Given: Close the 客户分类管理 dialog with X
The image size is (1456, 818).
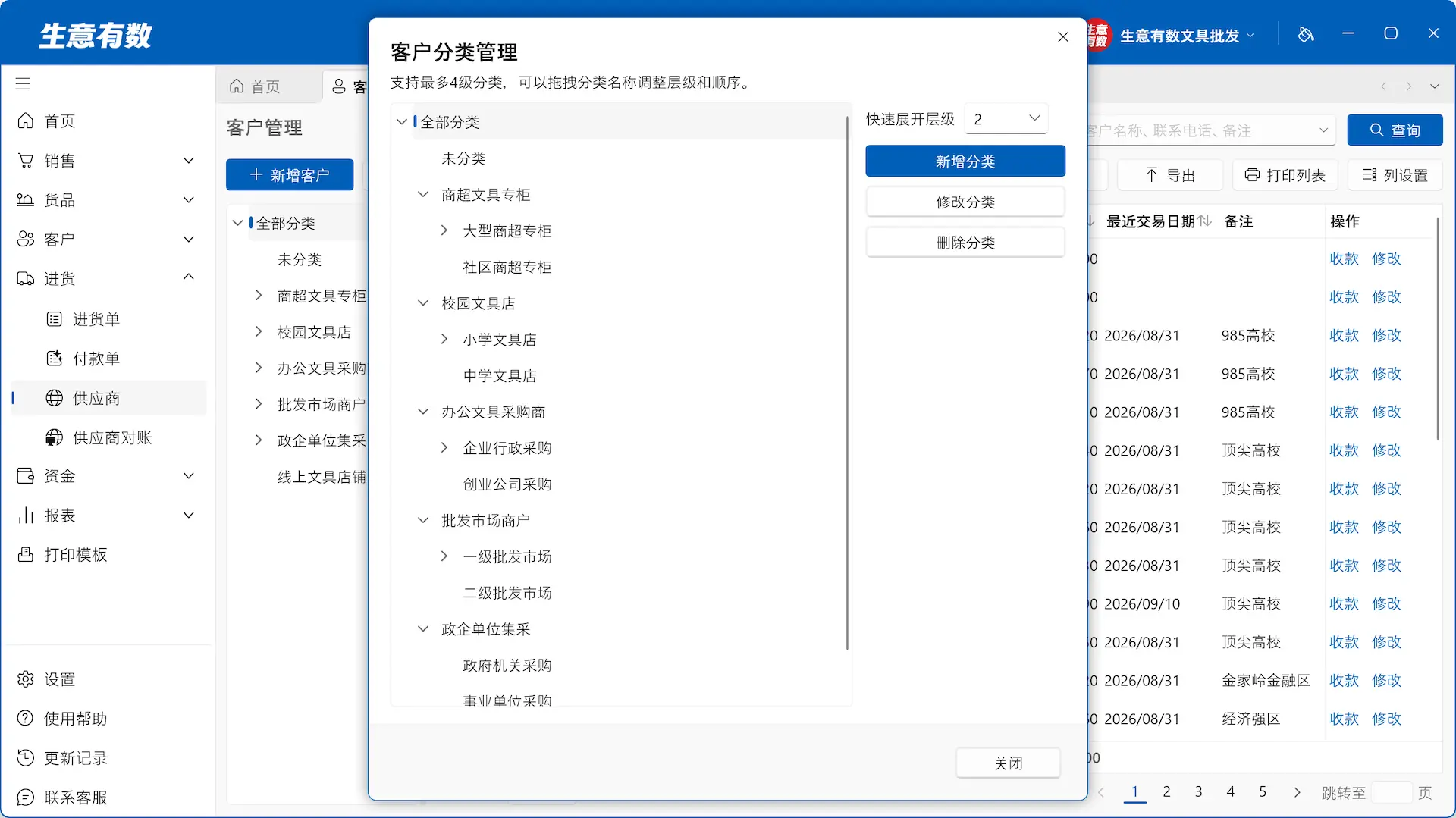Looking at the screenshot, I should click(x=1063, y=36).
